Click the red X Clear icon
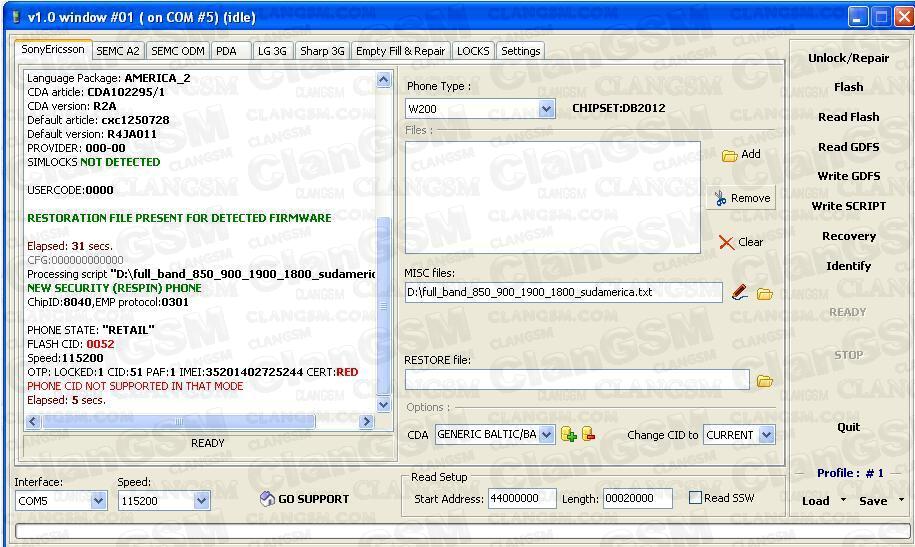The image size is (915, 547). [727, 242]
